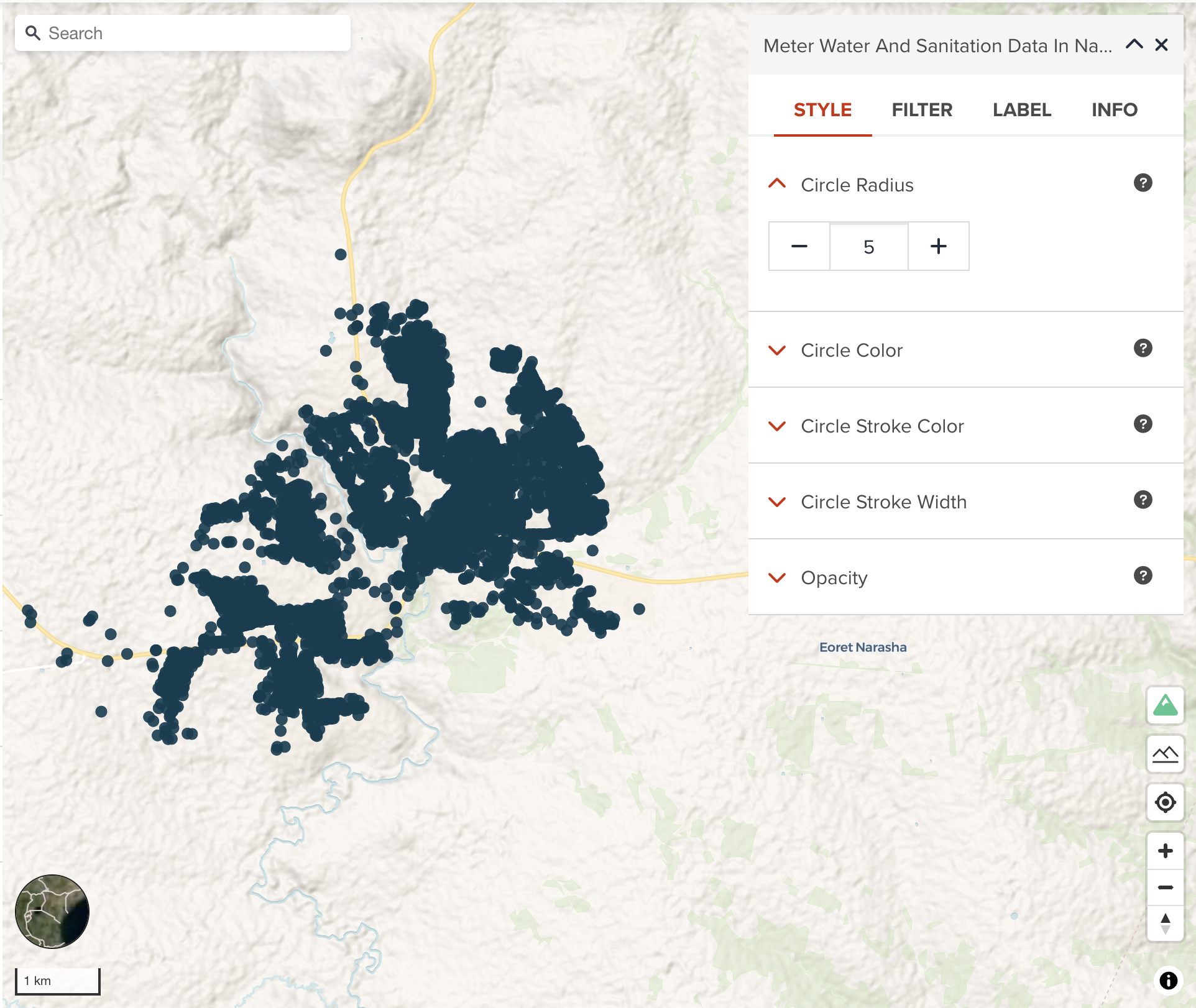This screenshot has height=1008, width=1196.
Task: Click the geolocate crosshair button
Action: (x=1164, y=802)
